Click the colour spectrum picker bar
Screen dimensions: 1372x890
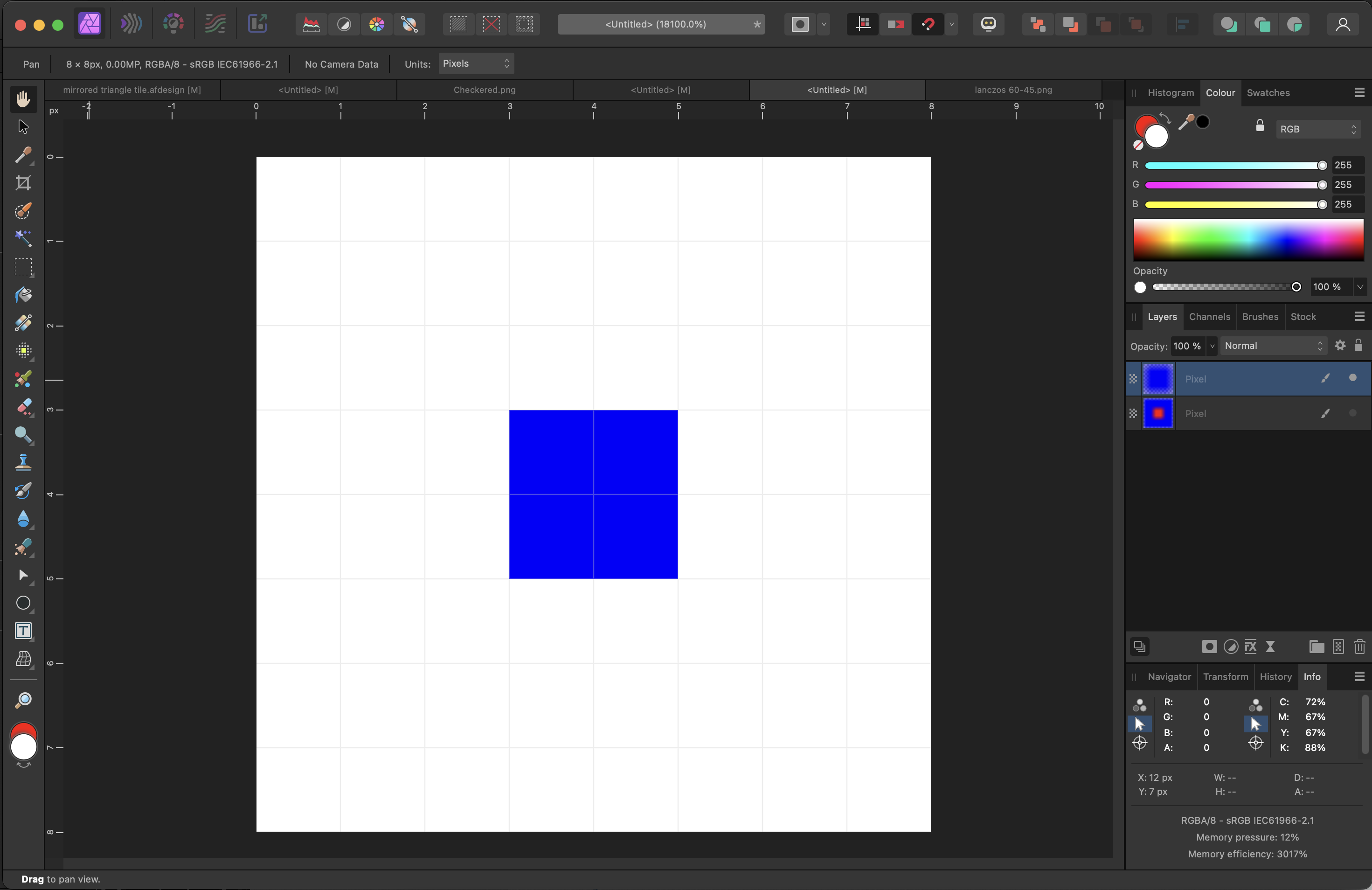[x=1248, y=240]
